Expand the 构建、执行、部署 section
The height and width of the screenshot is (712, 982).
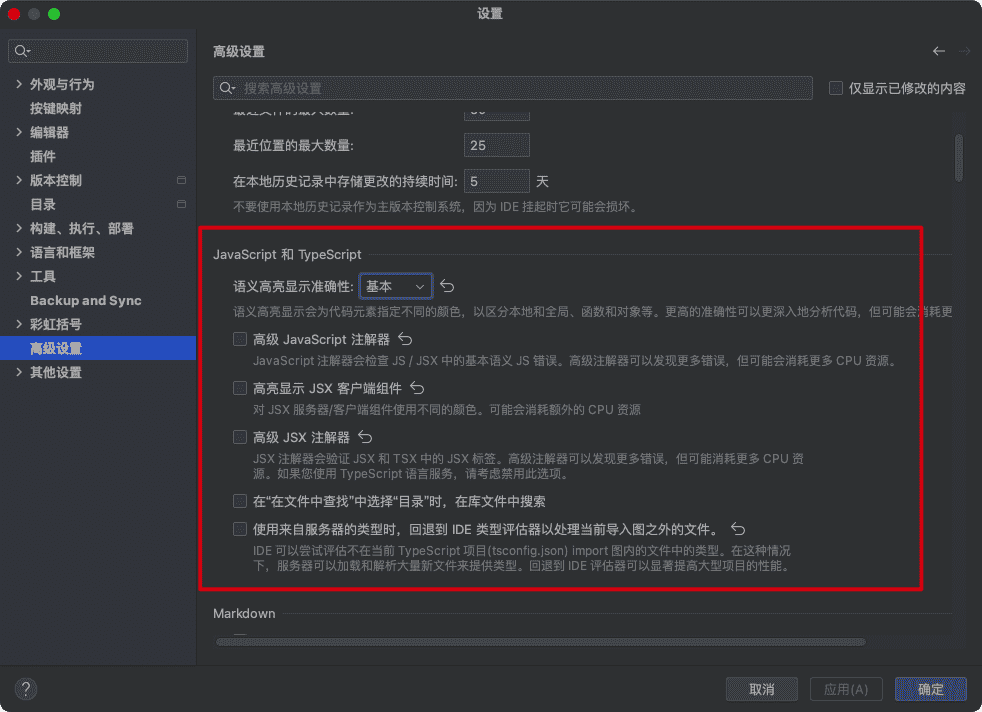coord(19,228)
